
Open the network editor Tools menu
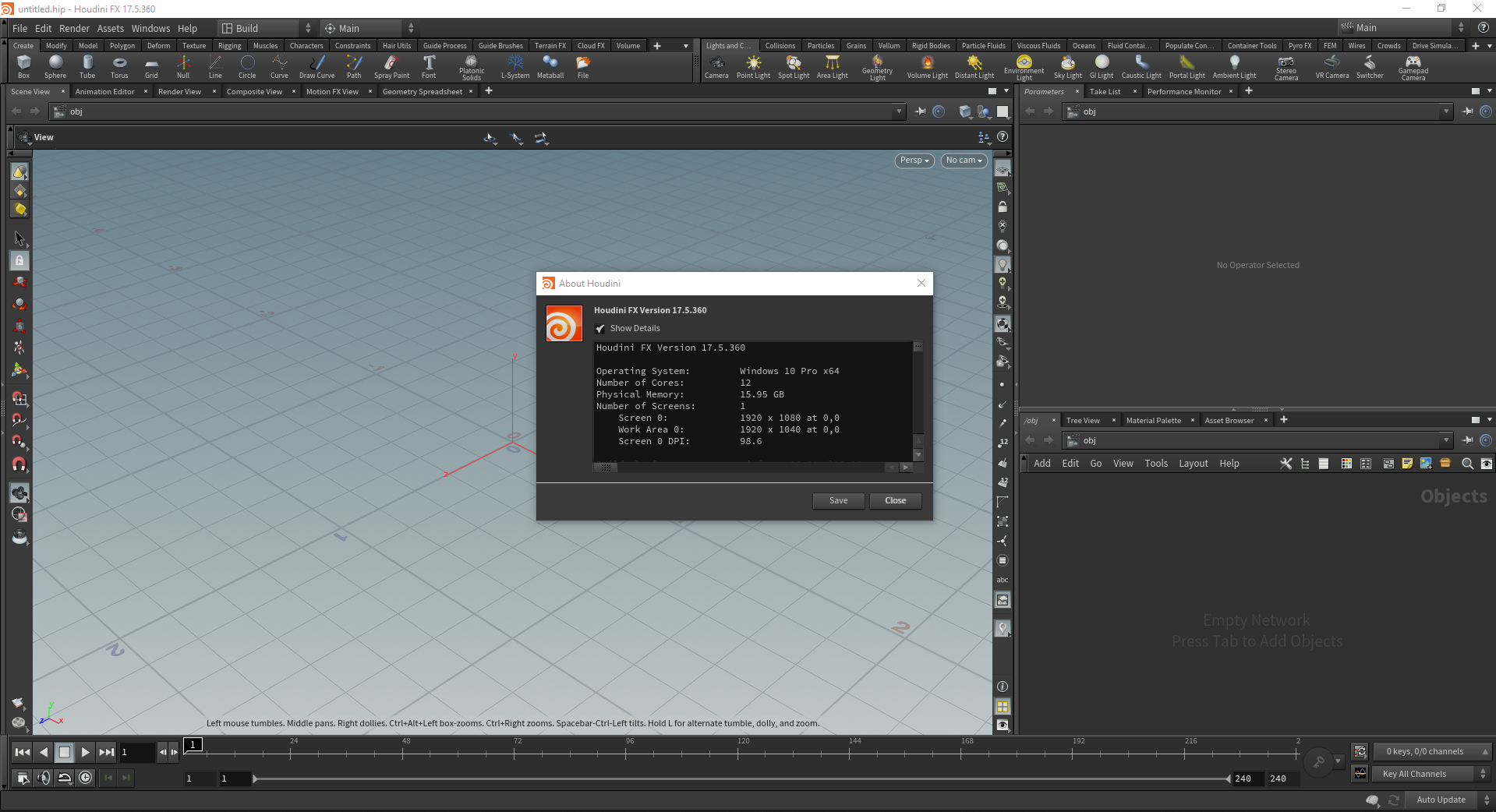[x=1156, y=464]
